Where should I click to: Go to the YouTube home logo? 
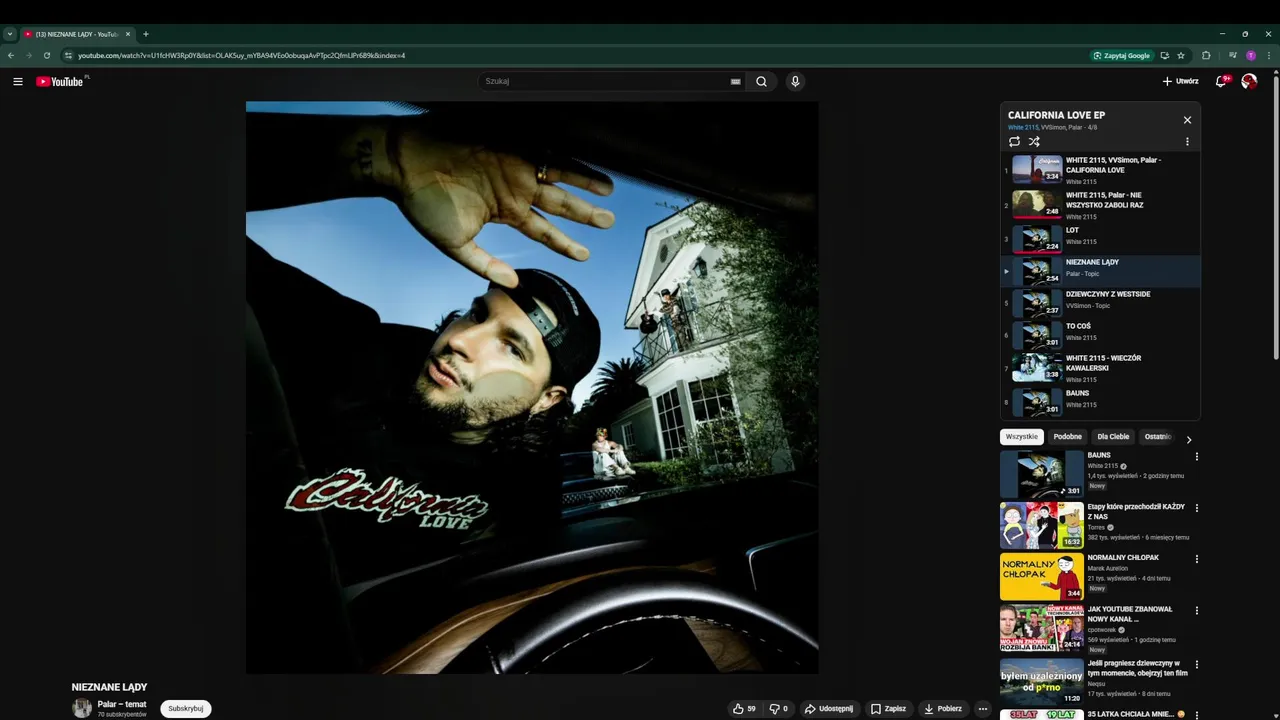(61, 82)
